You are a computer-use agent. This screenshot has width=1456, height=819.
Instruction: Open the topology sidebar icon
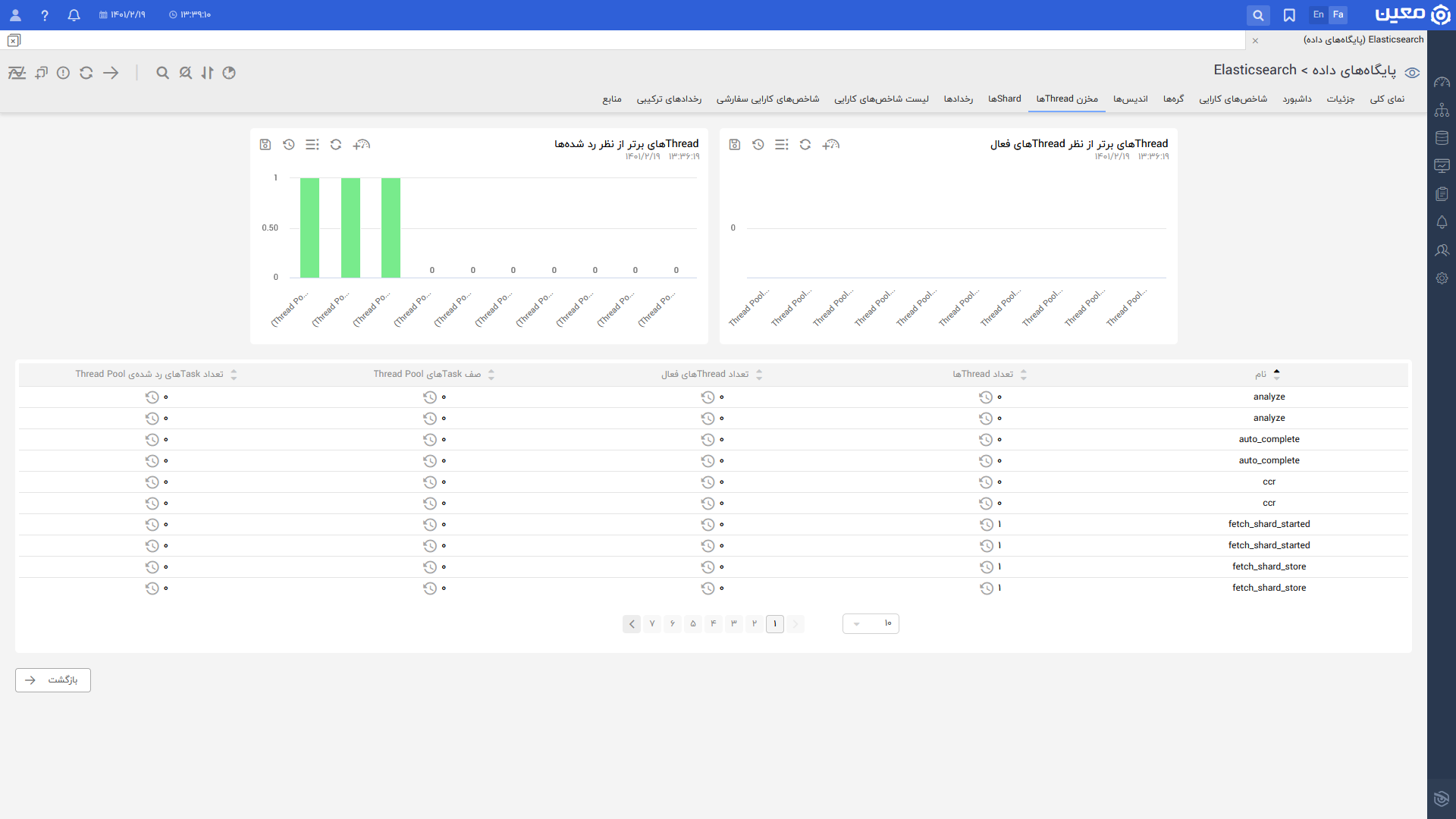point(1442,110)
